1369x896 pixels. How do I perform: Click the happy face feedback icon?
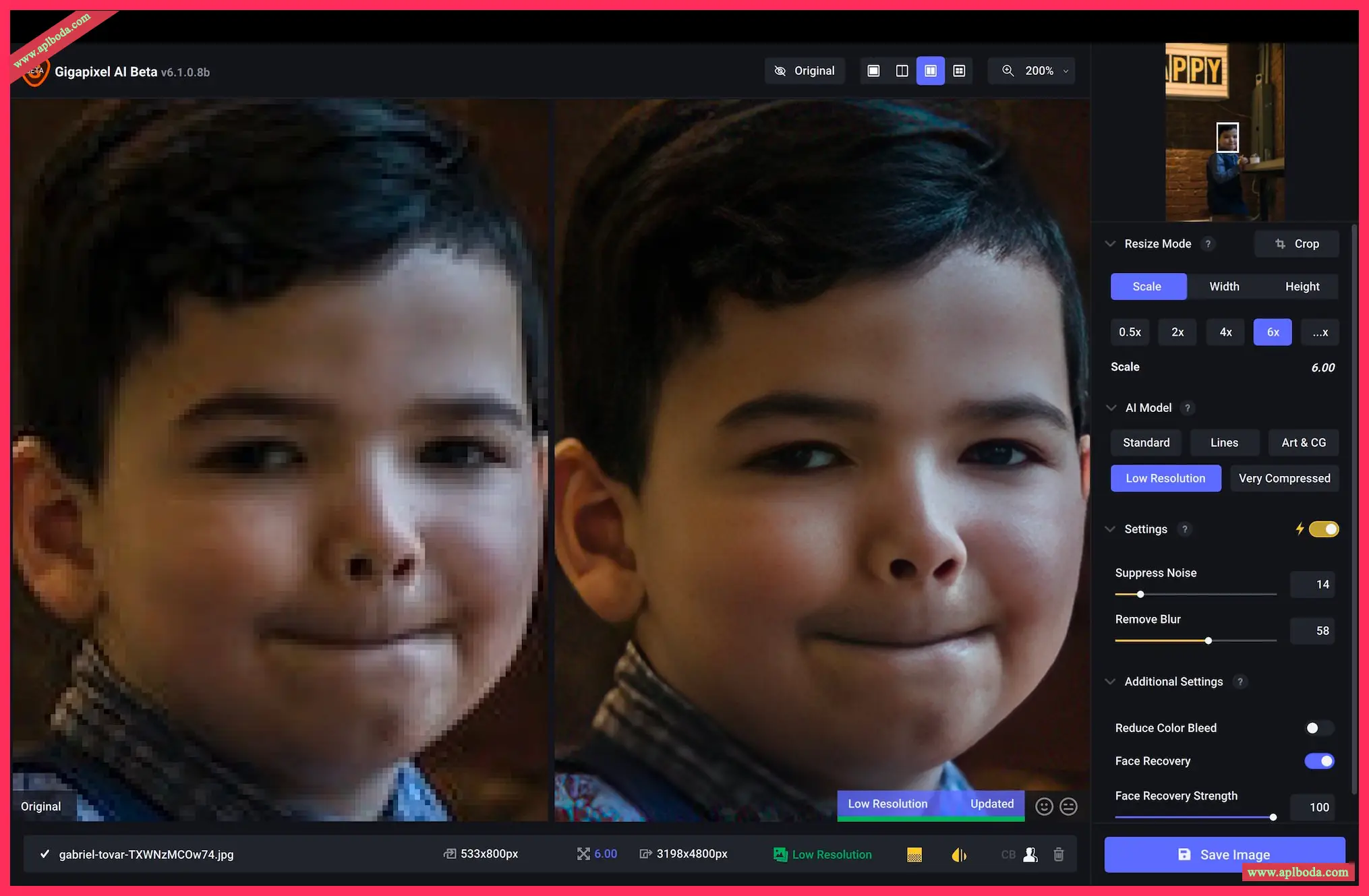click(x=1044, y=806)
